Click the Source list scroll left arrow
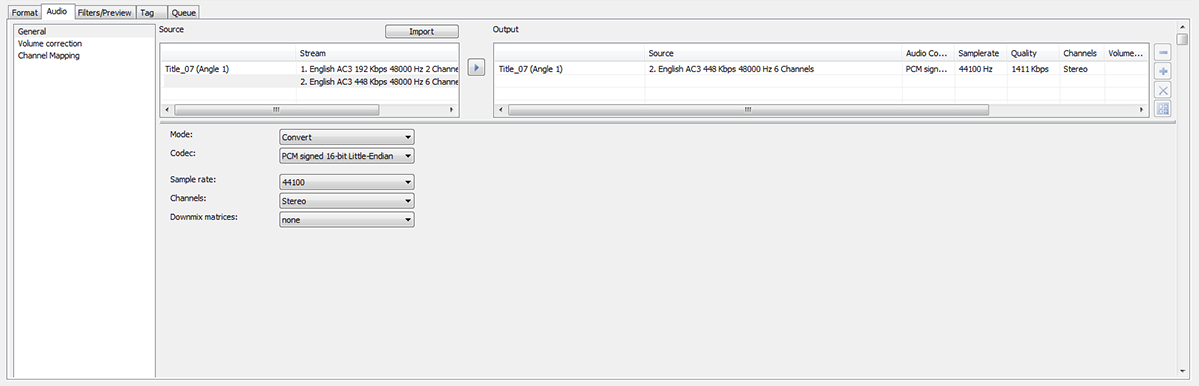This screenshot has width=1199, height=386. [167, 110]
